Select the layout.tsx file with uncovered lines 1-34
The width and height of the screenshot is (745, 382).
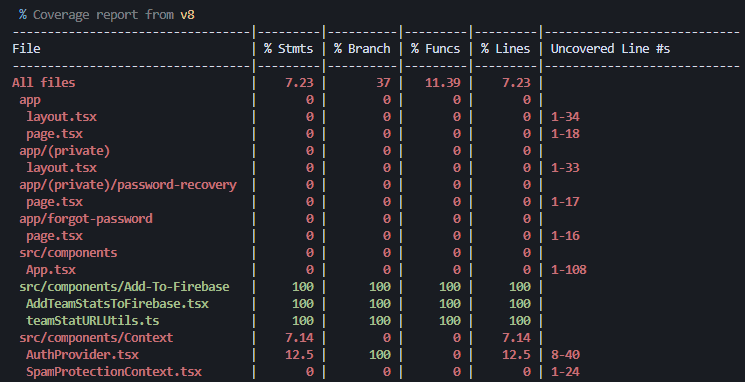[x=61, y=117]
